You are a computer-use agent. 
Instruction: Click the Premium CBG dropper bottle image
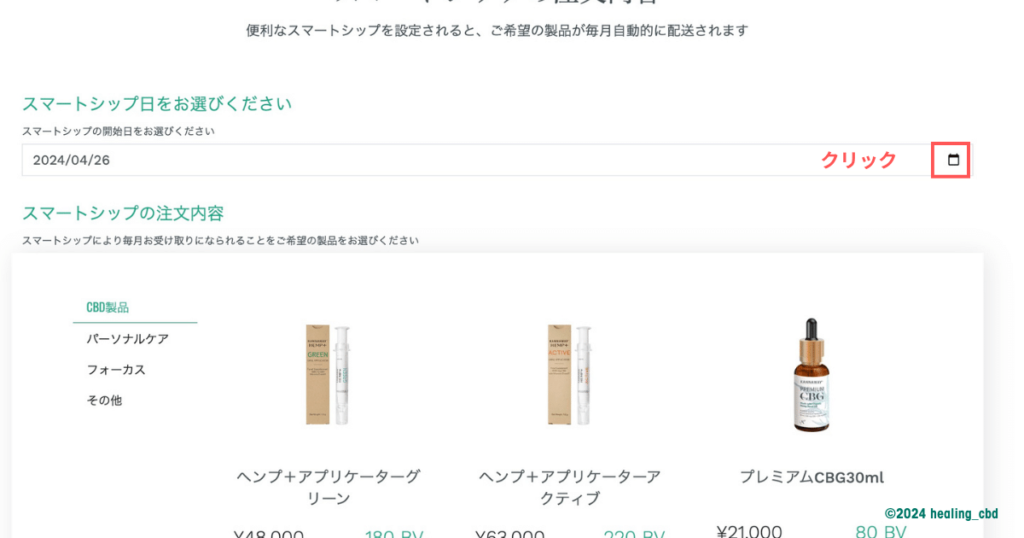click(x=811, y=375)
